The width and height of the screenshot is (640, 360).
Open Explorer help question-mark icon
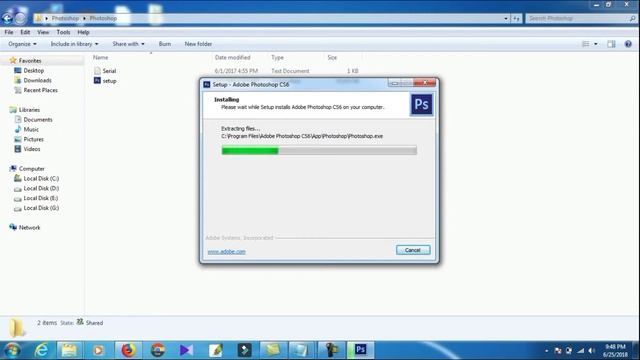(x=628, y=44)
